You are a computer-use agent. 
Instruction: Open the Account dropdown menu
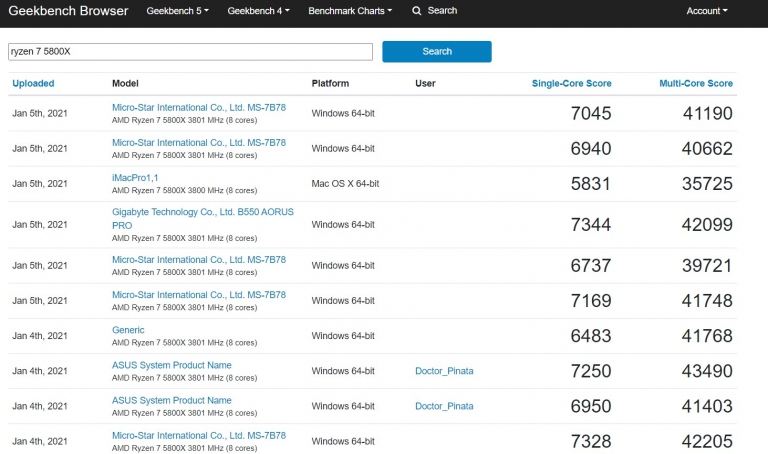point(707,11)
